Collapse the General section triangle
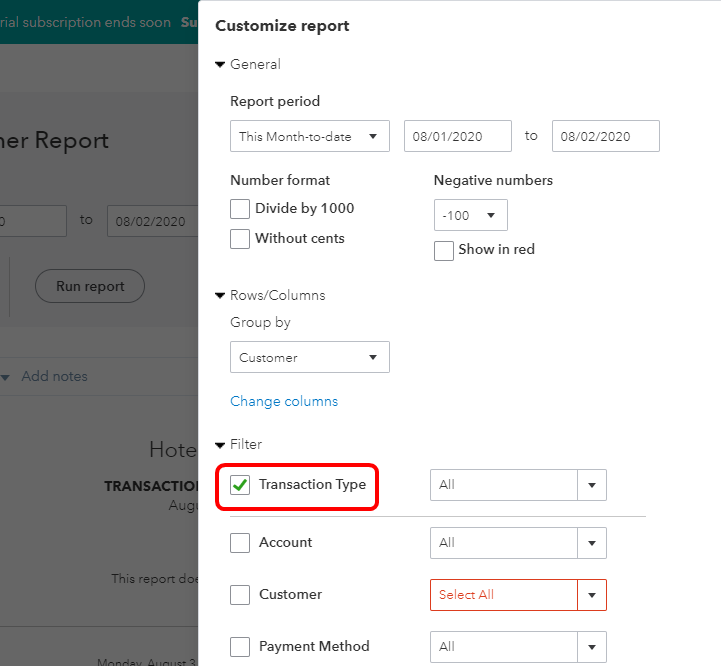Screen dimensions: 721x666 coord(220,65)
